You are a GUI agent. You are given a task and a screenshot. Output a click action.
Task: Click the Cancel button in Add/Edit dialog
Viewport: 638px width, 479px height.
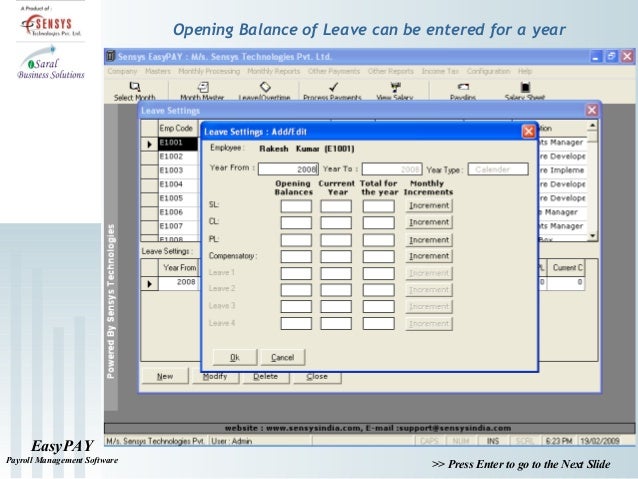point(283,357)
